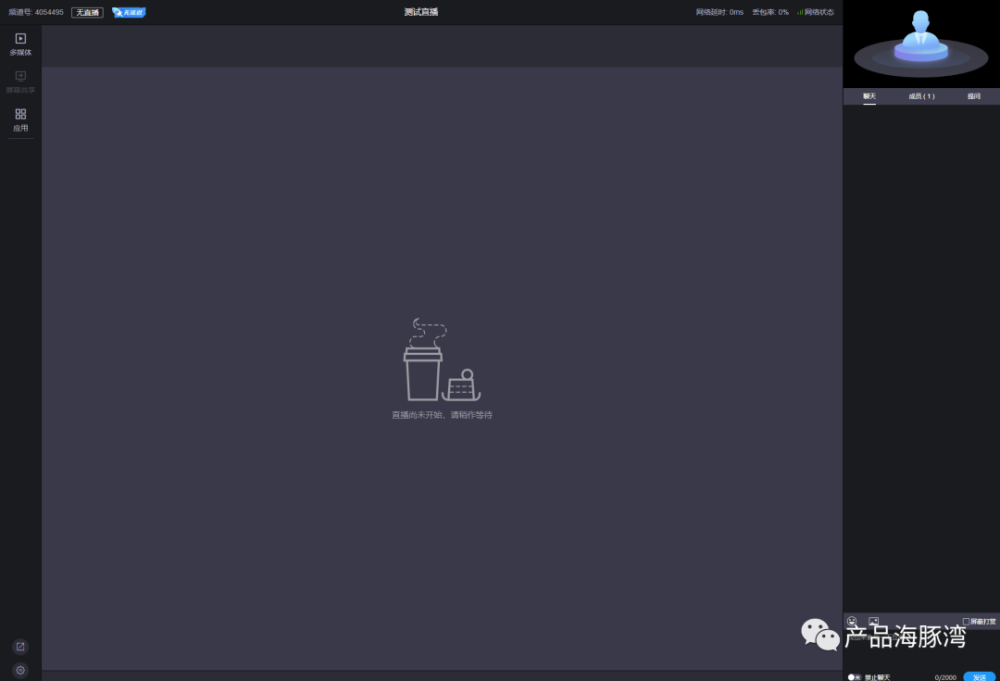Open the emoji picker in chat
1000x681 pixels.
click(x=852, y=621)
